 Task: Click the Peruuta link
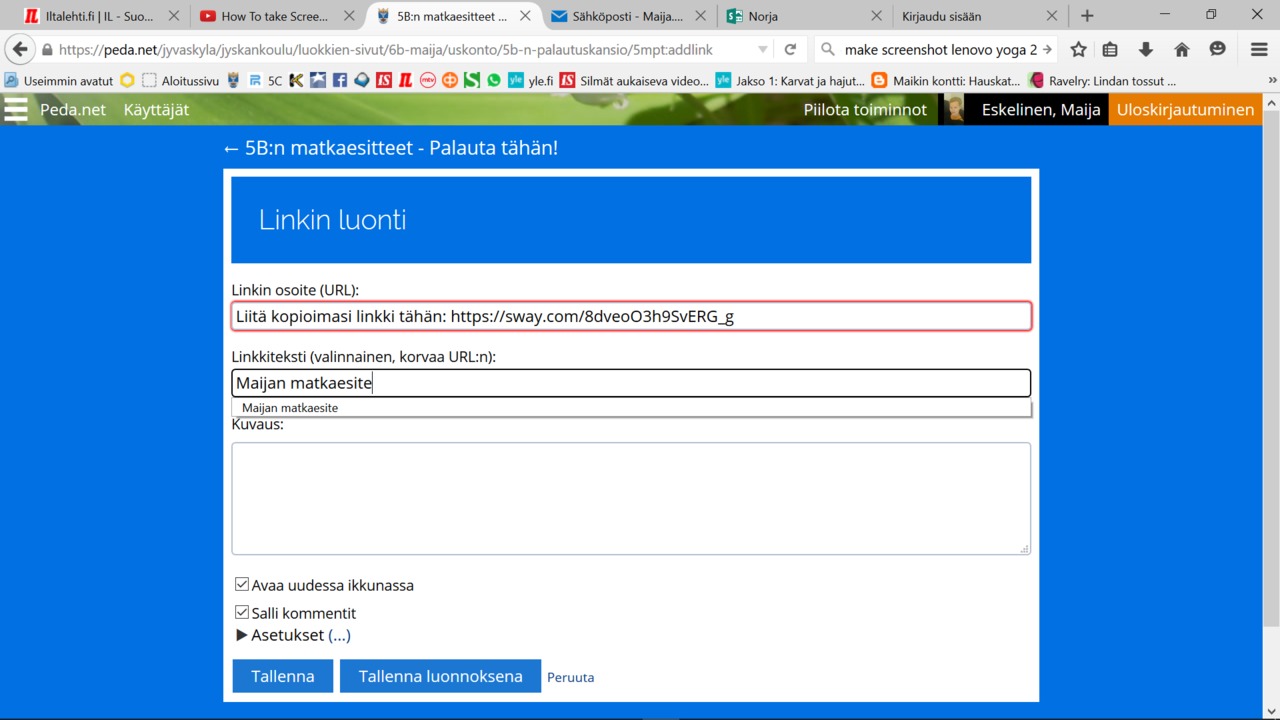coord(570,677)
